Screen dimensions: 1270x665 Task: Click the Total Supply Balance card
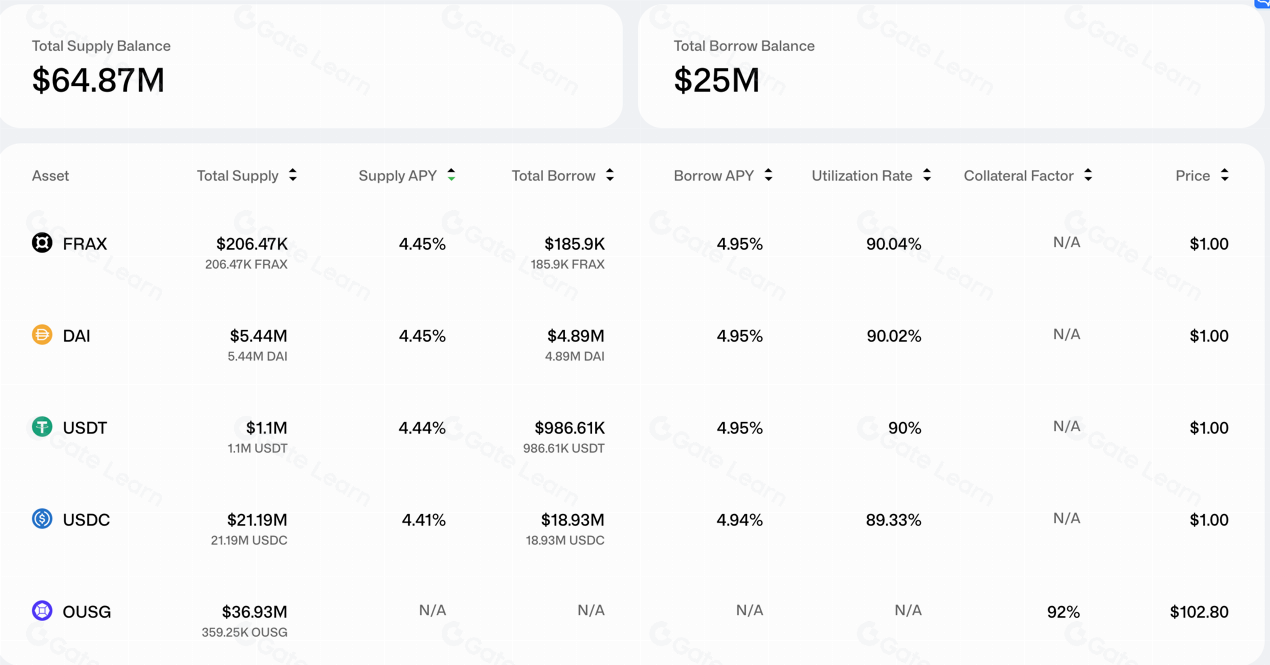310,66
